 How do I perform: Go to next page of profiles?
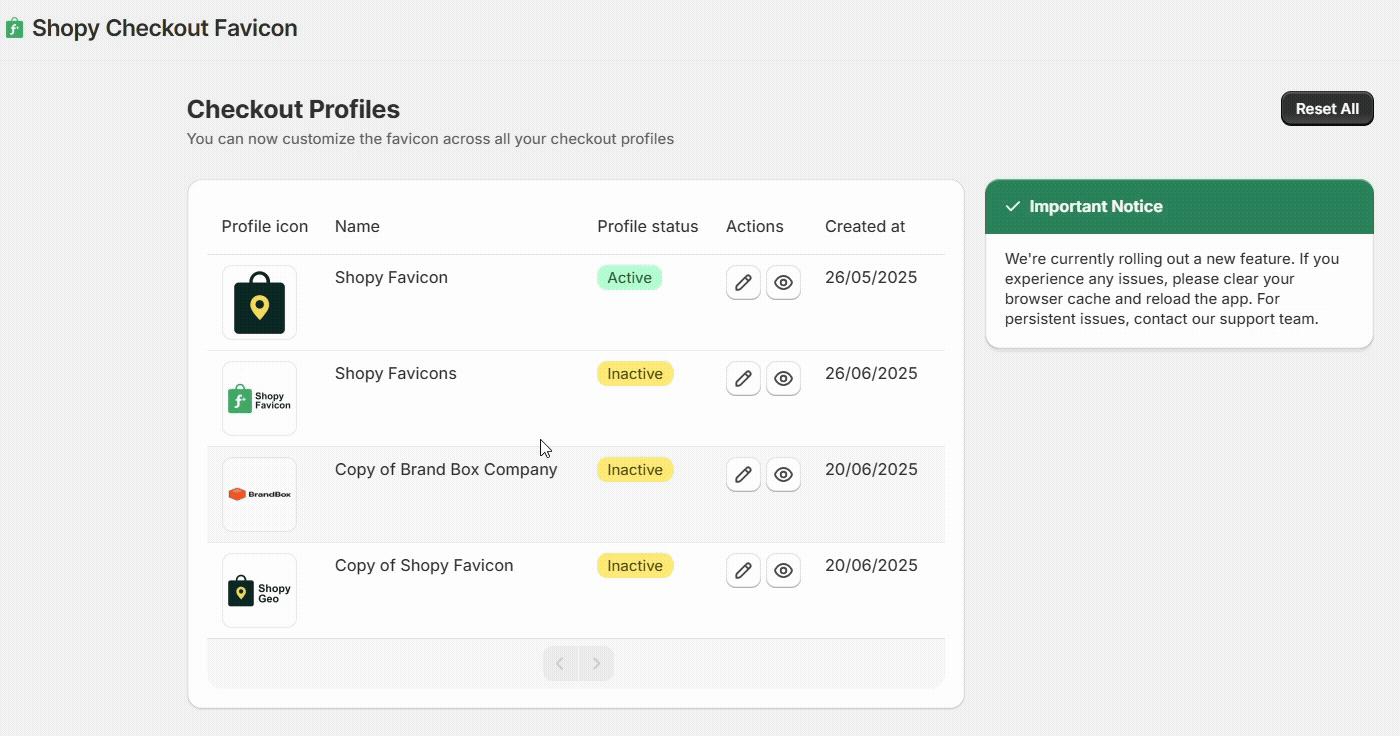[x=597, y=663]
